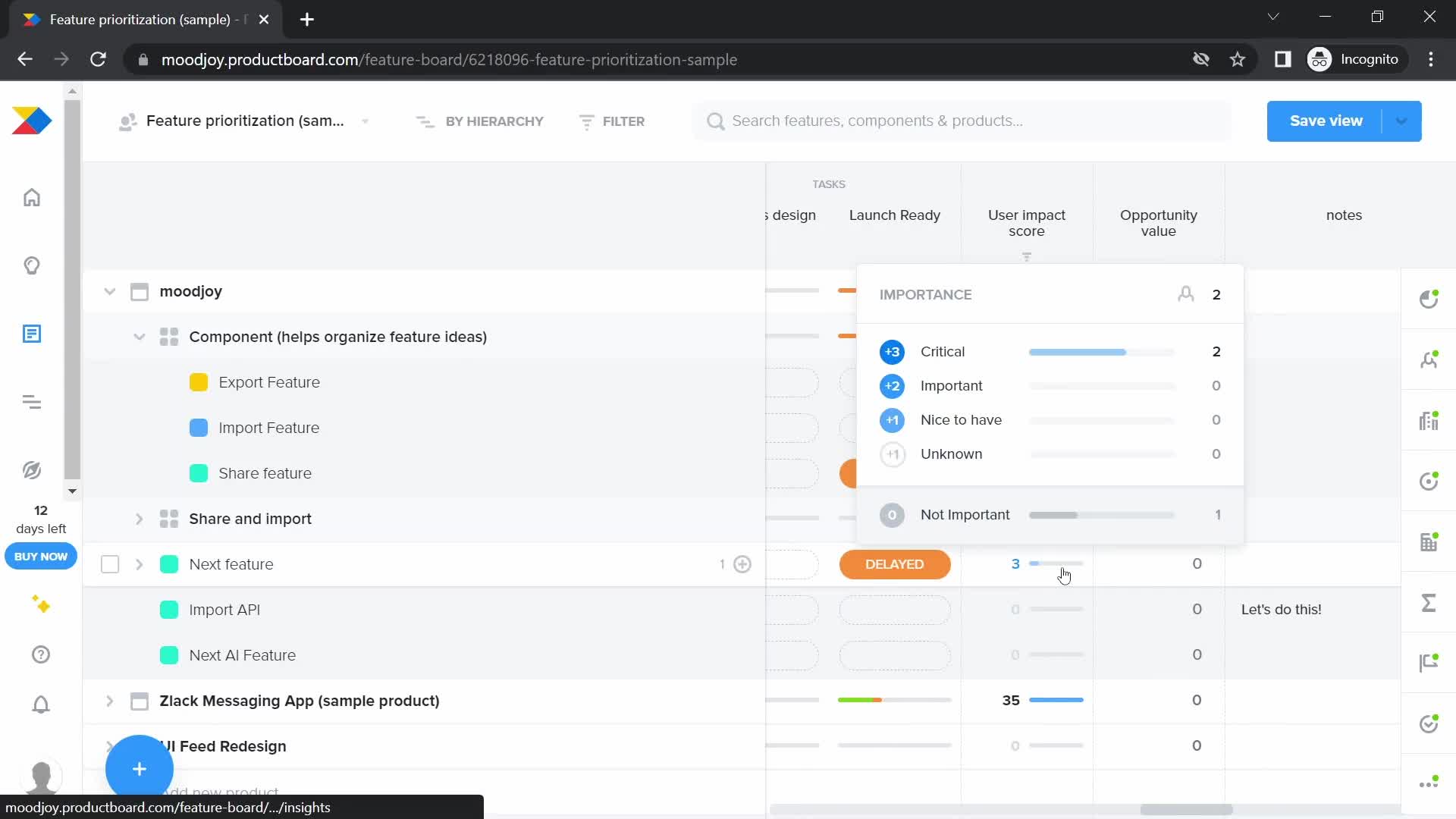Open the objectives target panel icon
1456x819 pixels.
(1429, 481)
